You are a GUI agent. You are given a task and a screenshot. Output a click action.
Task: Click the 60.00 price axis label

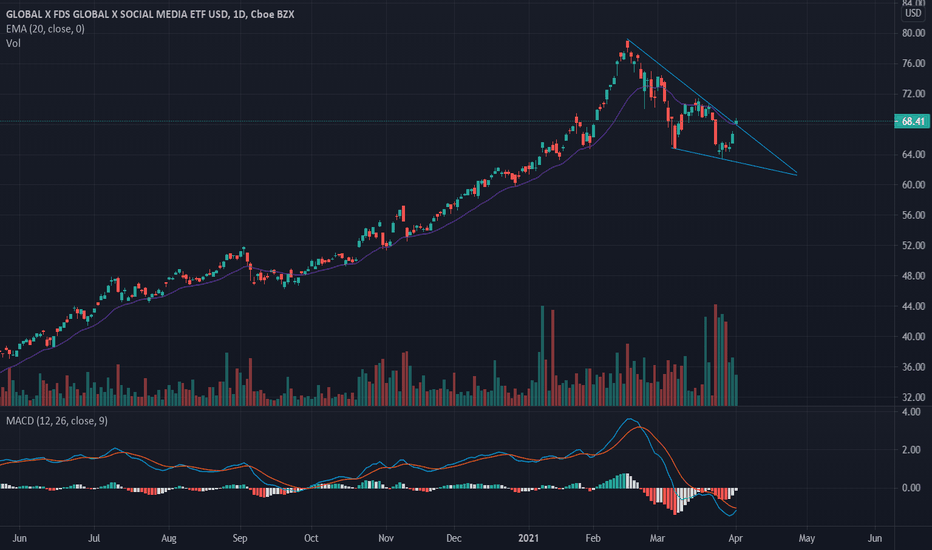913,185
